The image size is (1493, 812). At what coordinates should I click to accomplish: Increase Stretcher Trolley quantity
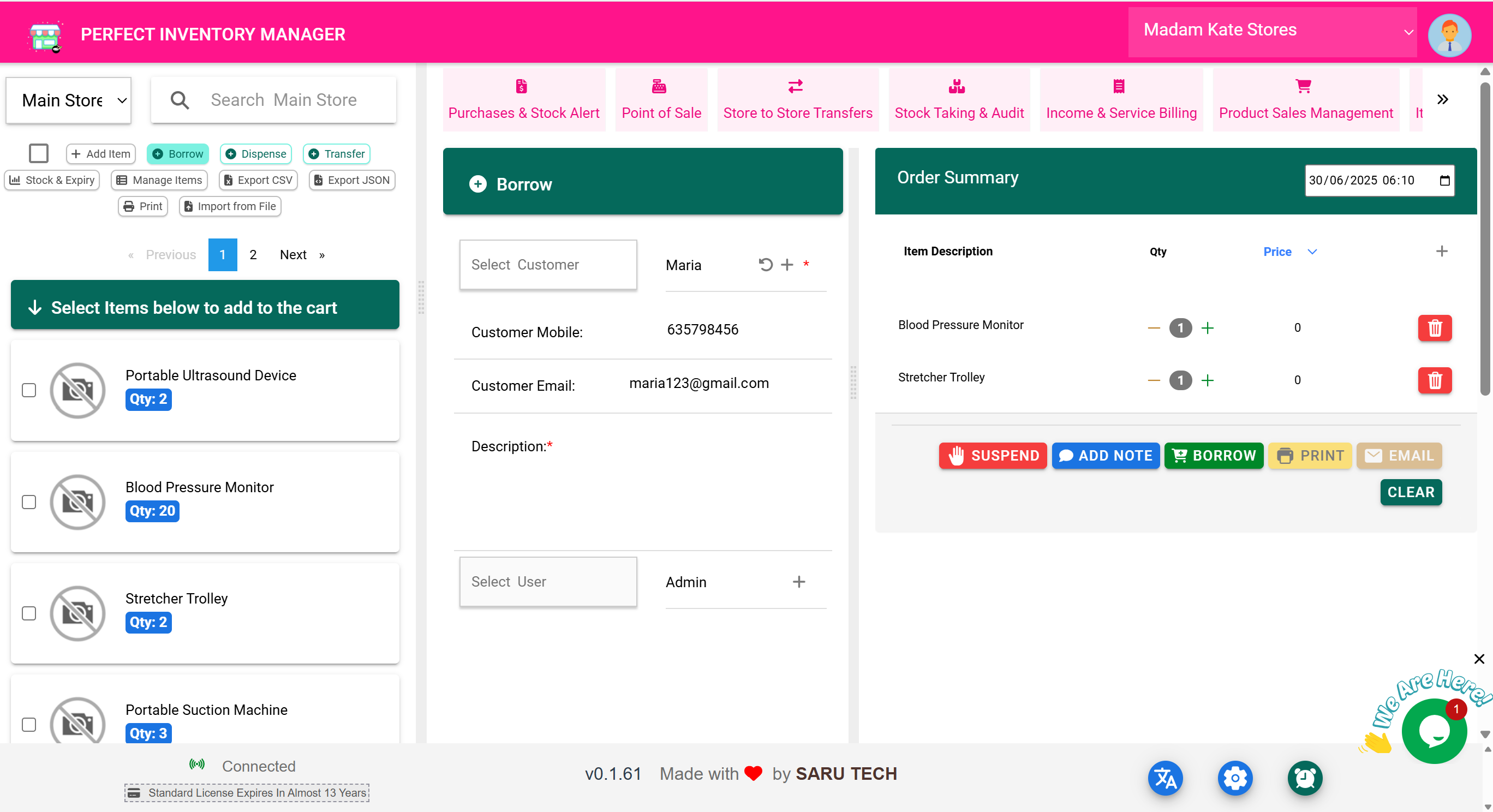pyautogui.click(x=1207, y=380)
